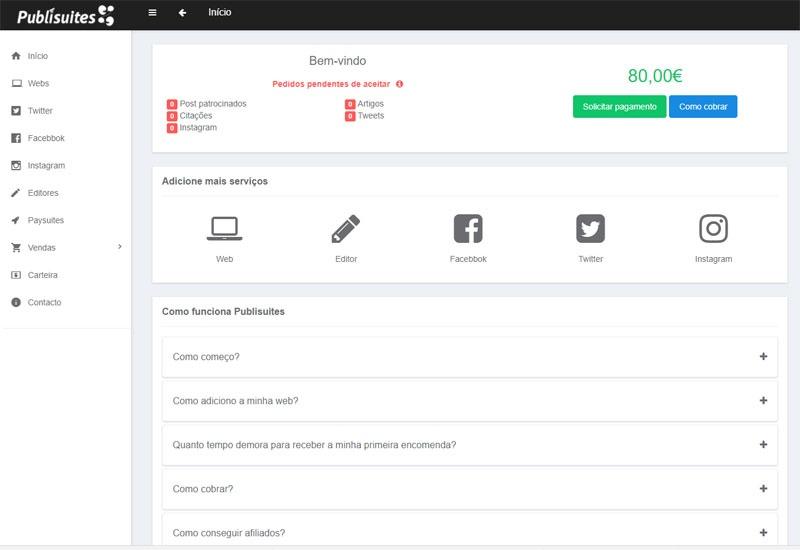This screenshot has height=550, width=800.
Task: Click Tweets label
Action: coord(371,116)
